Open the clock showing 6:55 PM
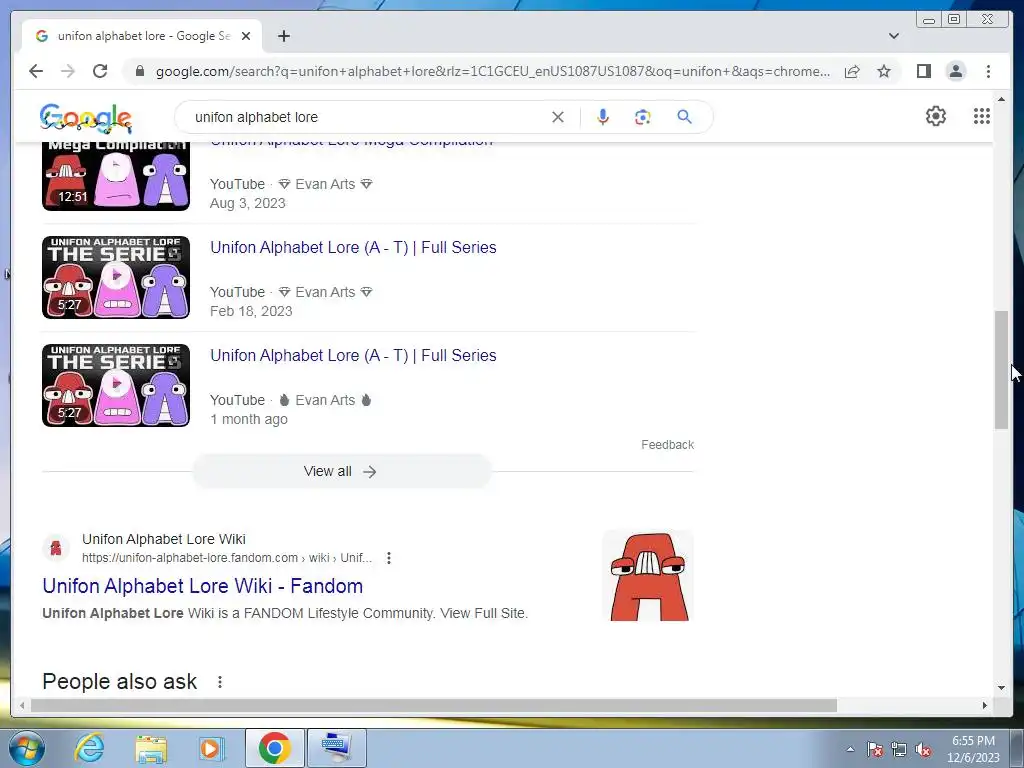This screenshot has height=768, width=1024. 973,749
